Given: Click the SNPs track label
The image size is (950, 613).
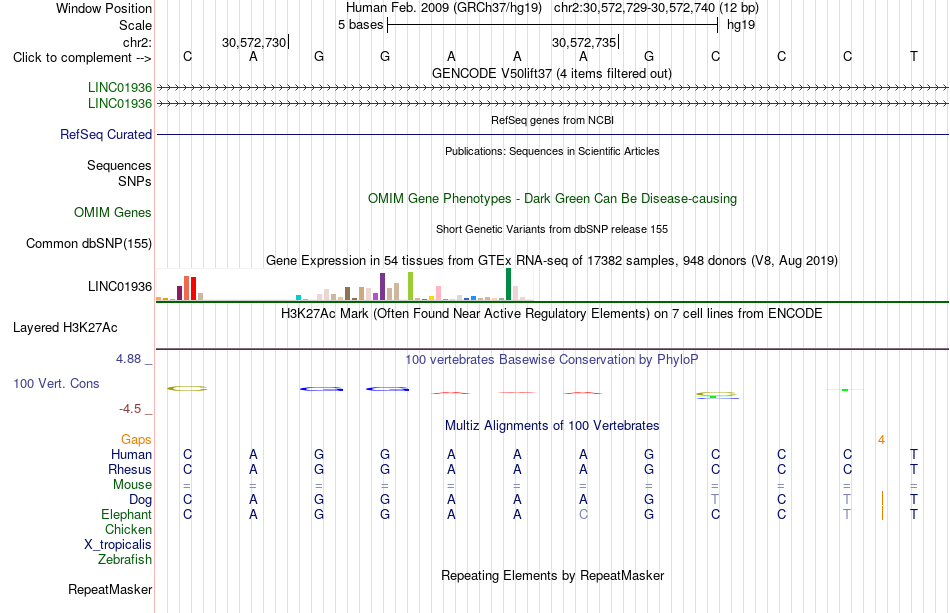Looking at the screenshot, I should (135, 181).
